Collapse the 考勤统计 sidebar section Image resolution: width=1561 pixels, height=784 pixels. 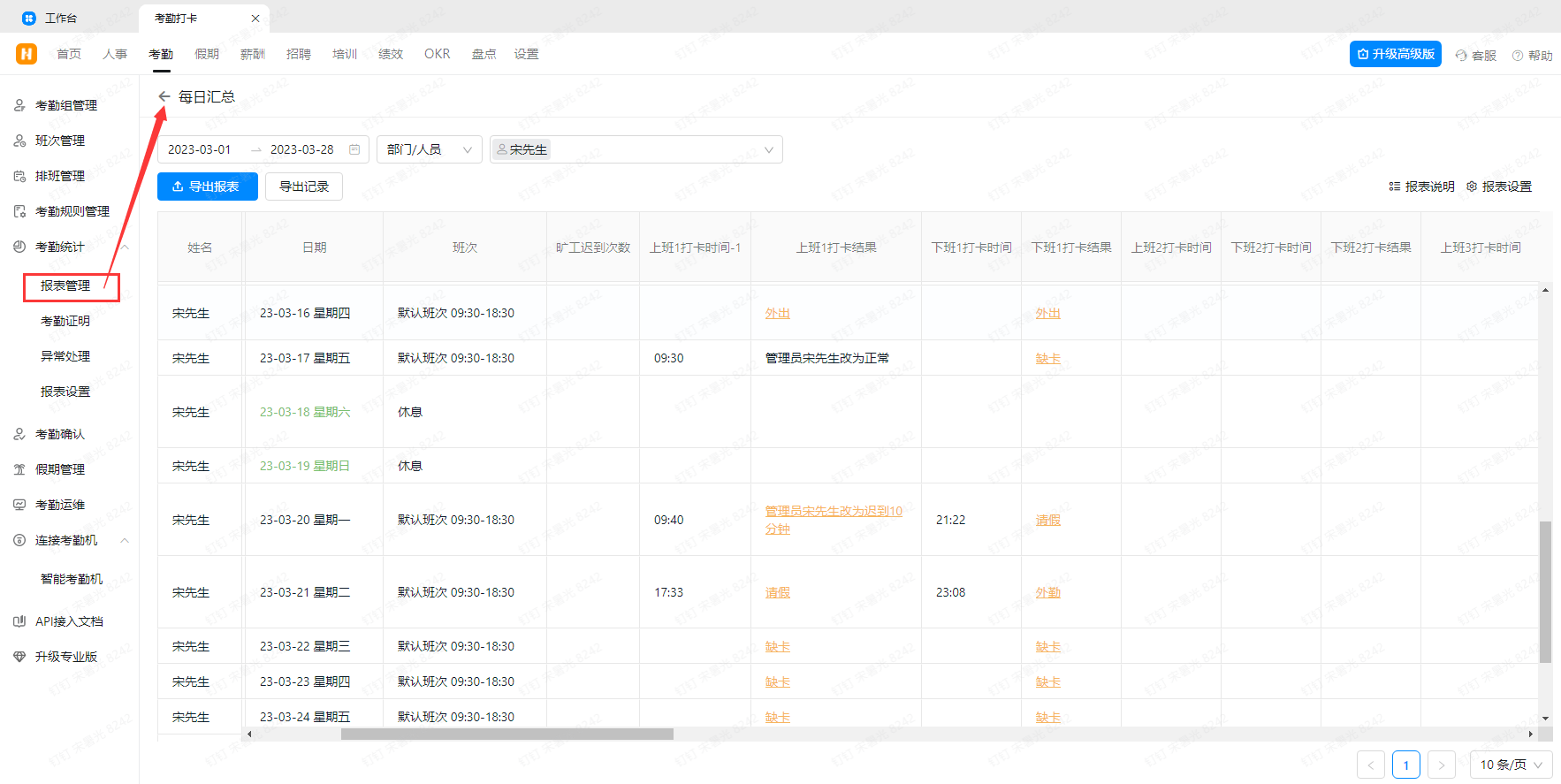[125, 247]
